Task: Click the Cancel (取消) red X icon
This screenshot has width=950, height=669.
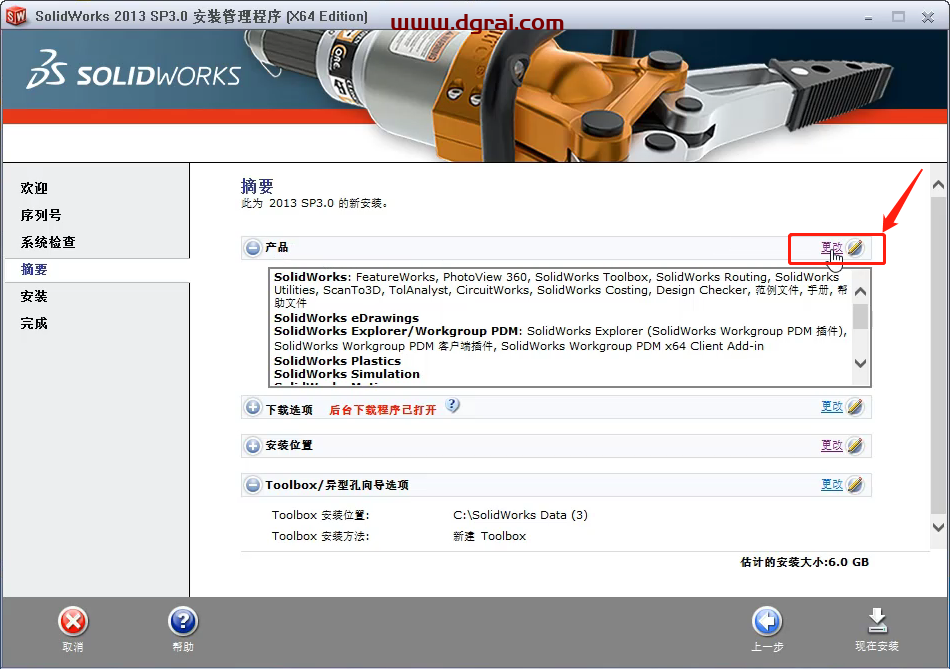Action: (73, 621)
